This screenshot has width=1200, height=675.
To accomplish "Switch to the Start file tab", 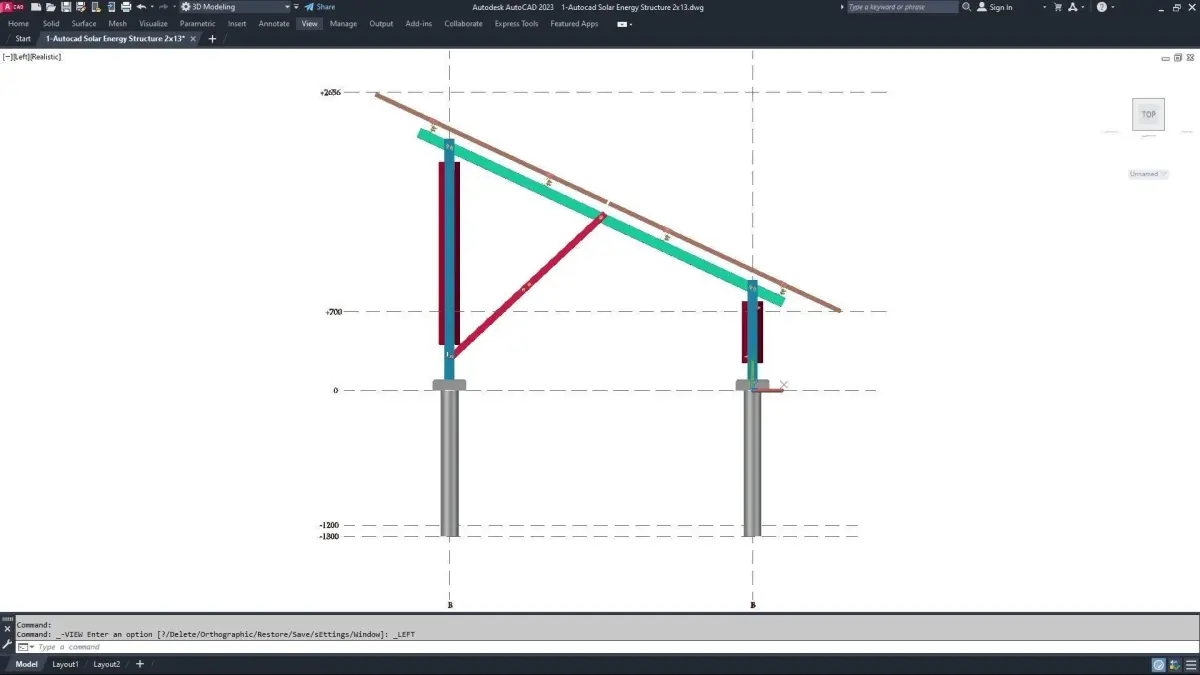I will coord(23,39).
